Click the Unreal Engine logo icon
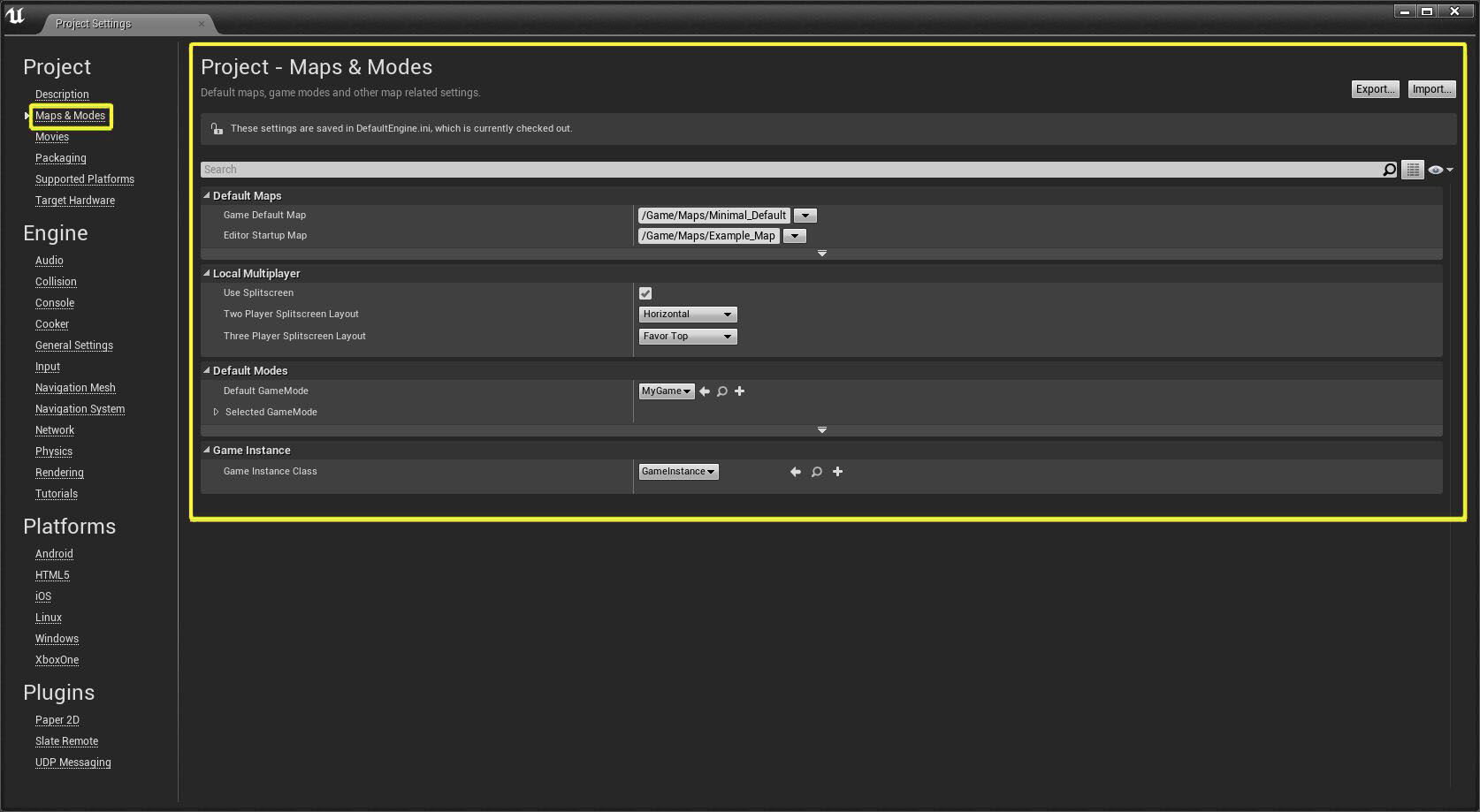This screenshot has width=1480, height=812. [x=16, y=16]
